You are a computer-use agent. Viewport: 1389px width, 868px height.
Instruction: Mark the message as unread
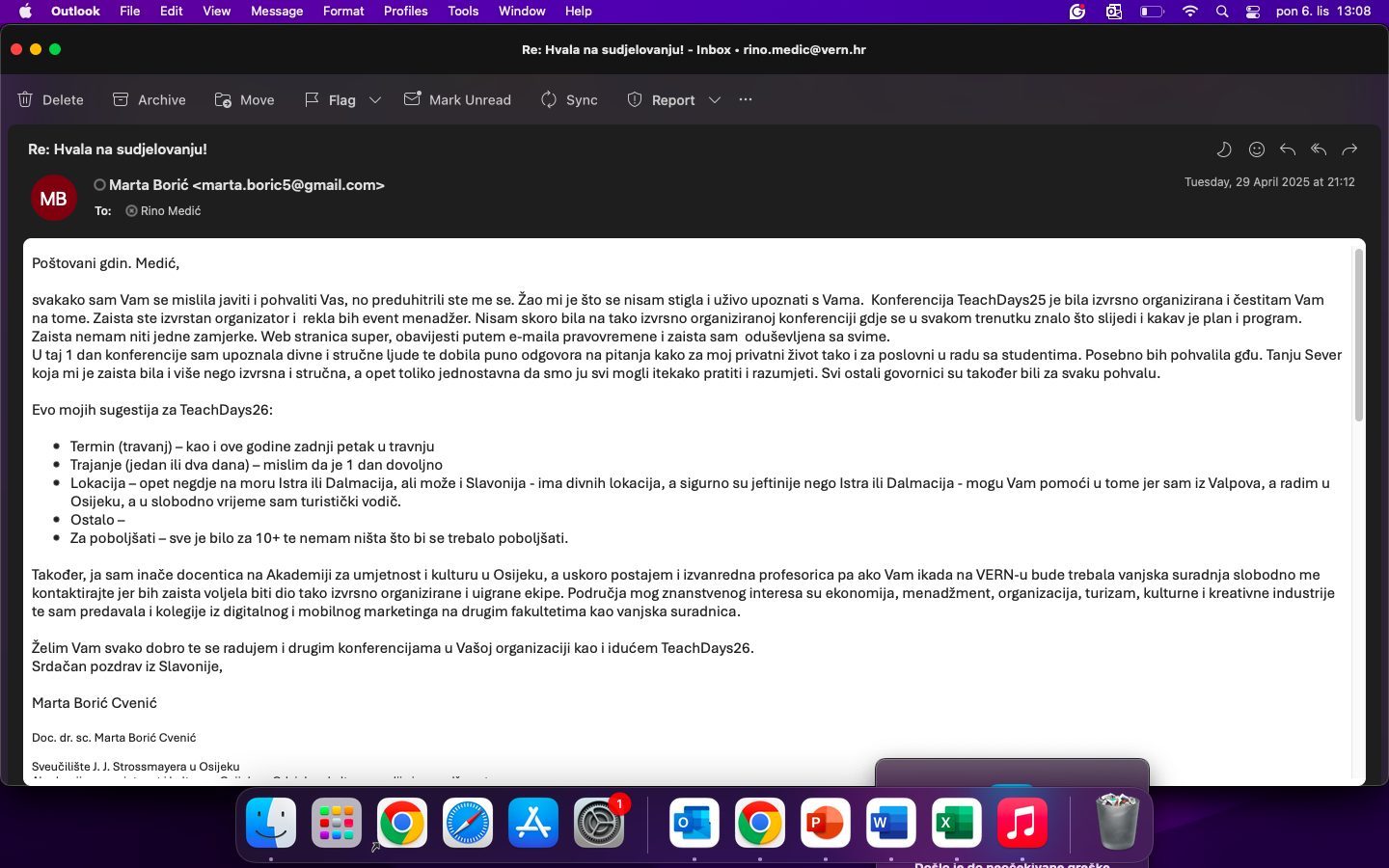(457, 99)
